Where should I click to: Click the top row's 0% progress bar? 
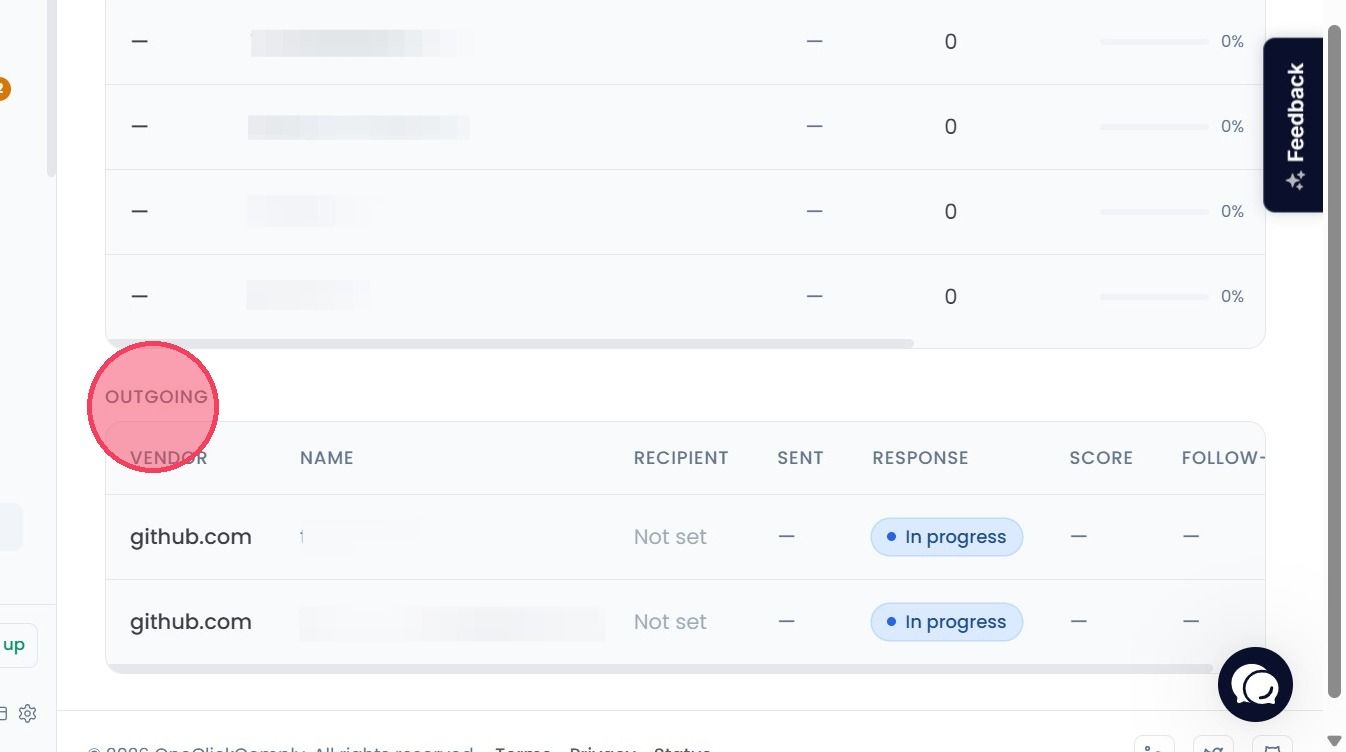[1155, 42]
